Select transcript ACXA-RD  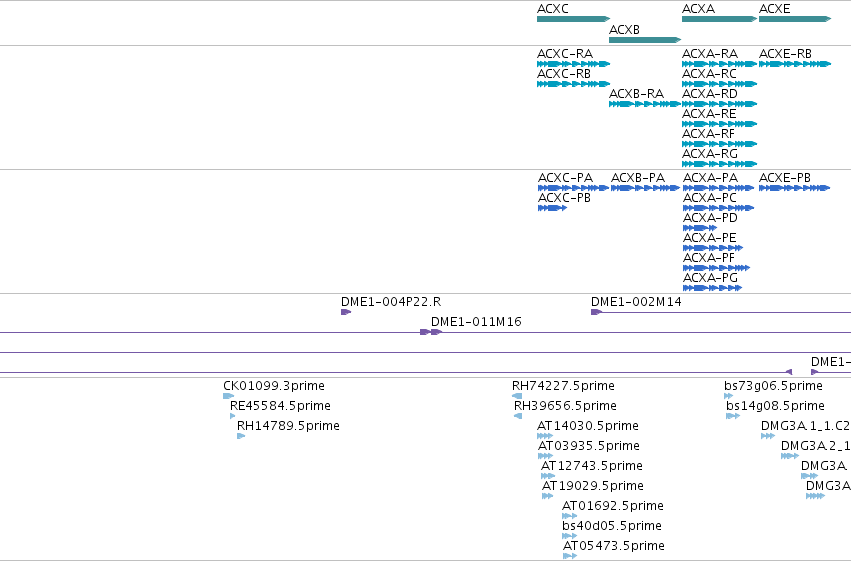click(x=719, y=104)
